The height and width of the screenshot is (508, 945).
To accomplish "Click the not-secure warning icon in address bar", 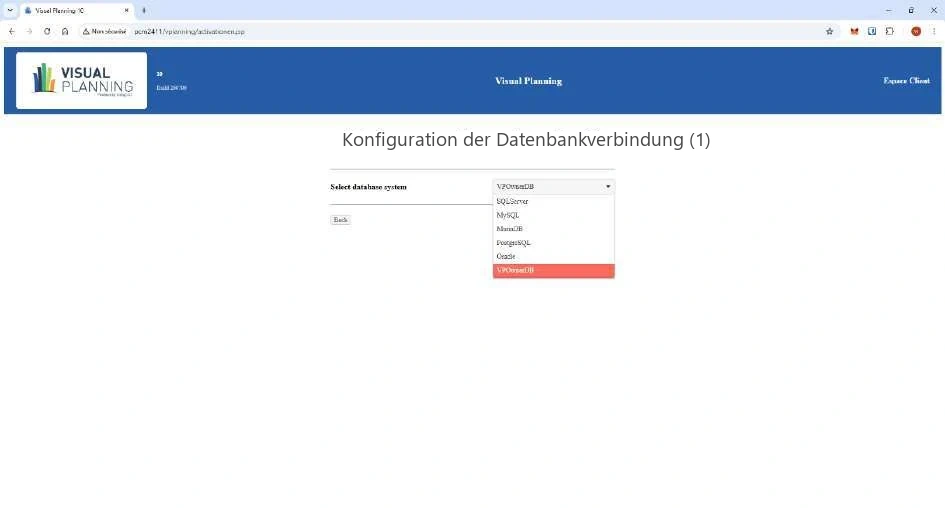I will coord(86,31).
